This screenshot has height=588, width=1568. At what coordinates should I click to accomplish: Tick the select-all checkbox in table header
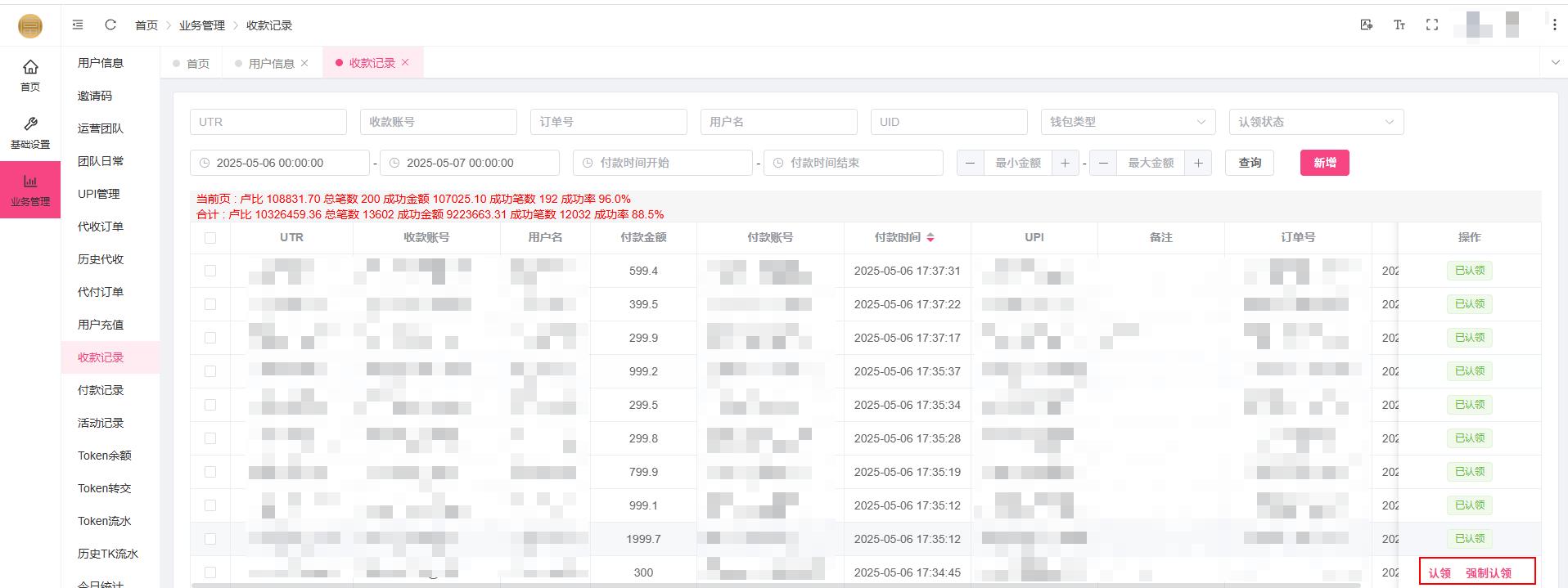click(210, 238)
